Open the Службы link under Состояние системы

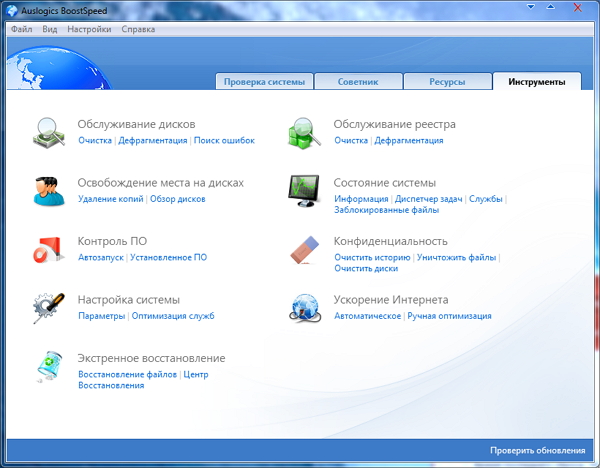(x=486, y=199)
